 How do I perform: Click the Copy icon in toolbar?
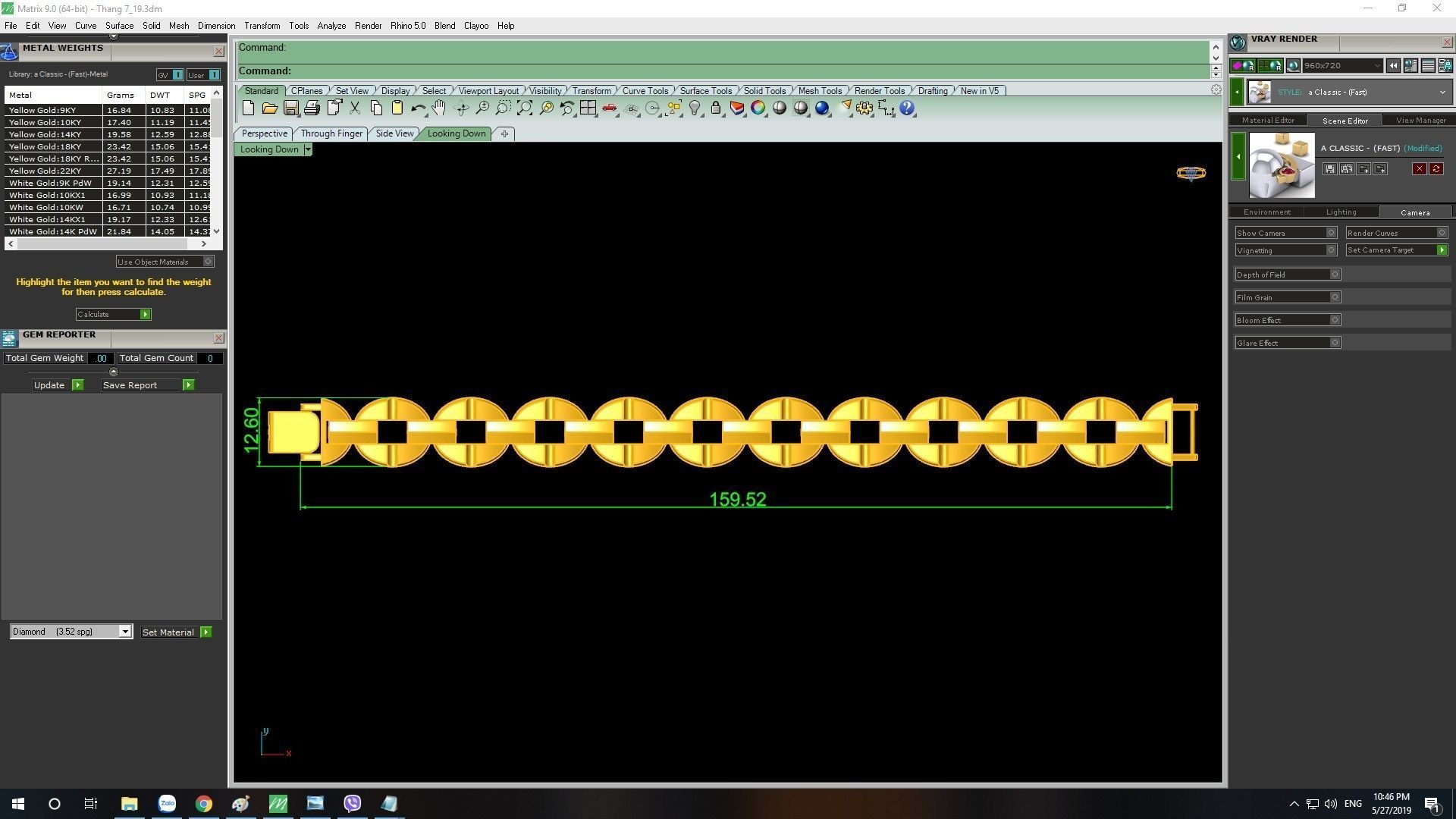[x=376, y=108]
